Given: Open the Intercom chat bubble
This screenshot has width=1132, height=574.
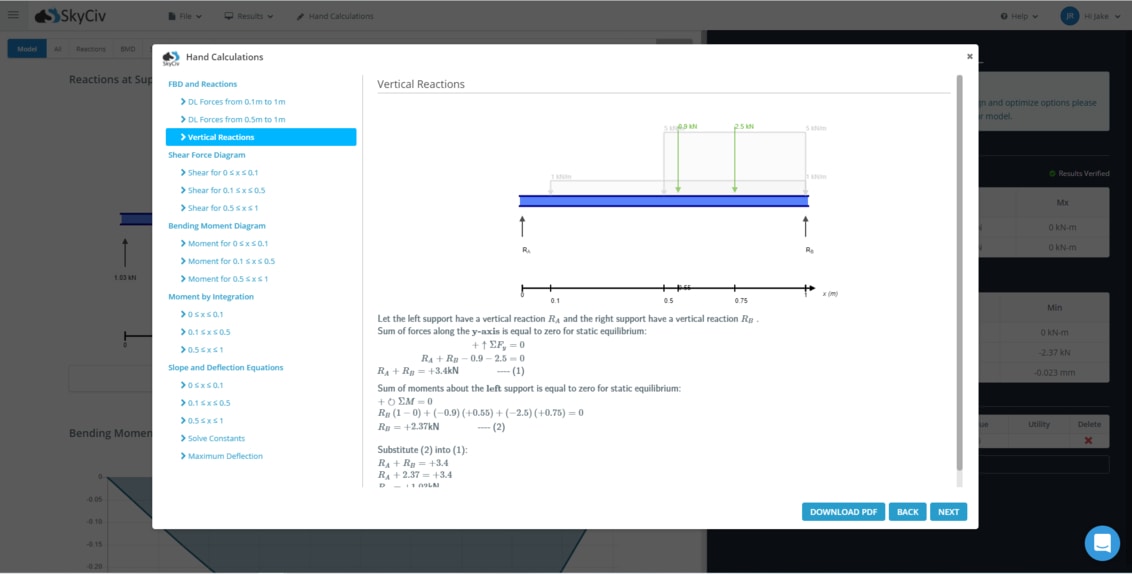Looking at the screenshot, I should click(1102, 543).
